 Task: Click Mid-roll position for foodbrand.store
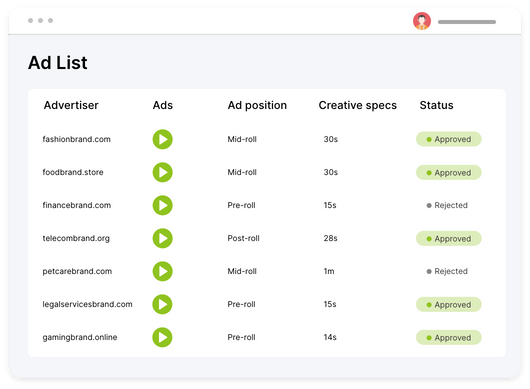click(x=242, y=172)
